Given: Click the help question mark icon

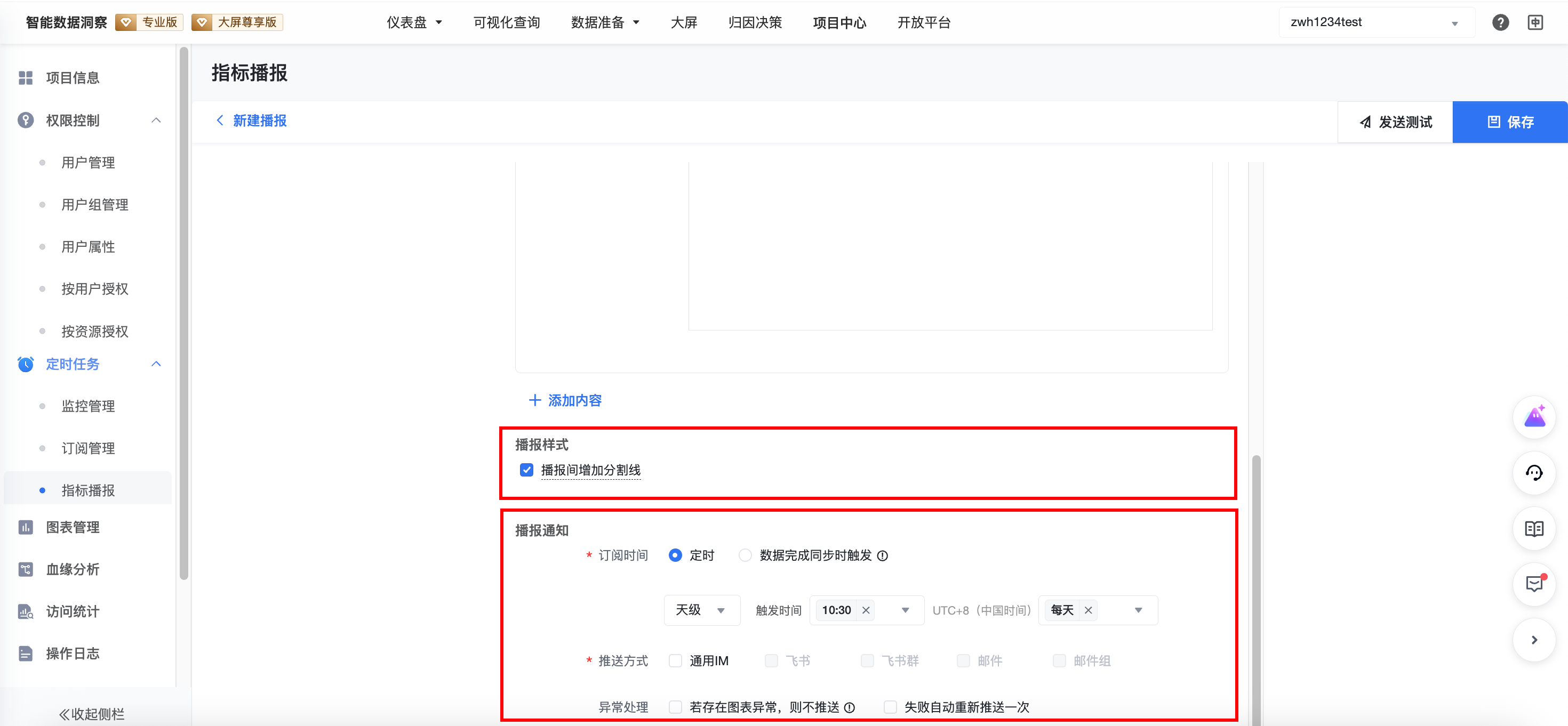Looking at the screenshot, I should tap(1500, 22).
